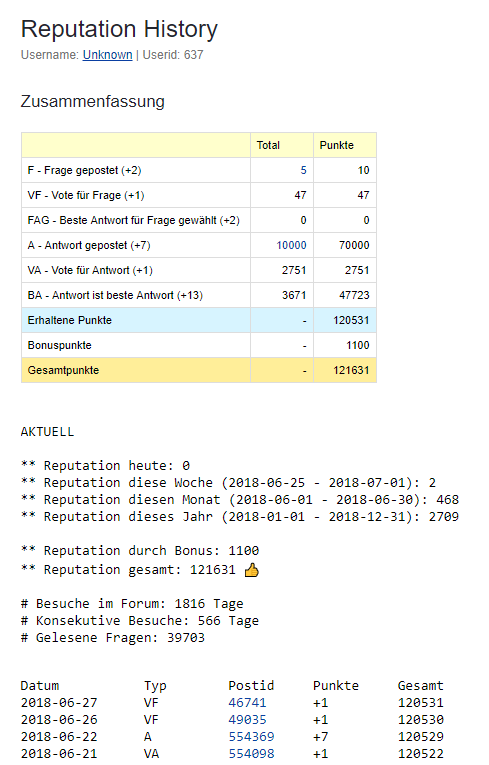Click Konsekutive Besuche: 566 Tage
Image resolution: width=489 pixels, height=765 pixels.
(x=140, y=621)
